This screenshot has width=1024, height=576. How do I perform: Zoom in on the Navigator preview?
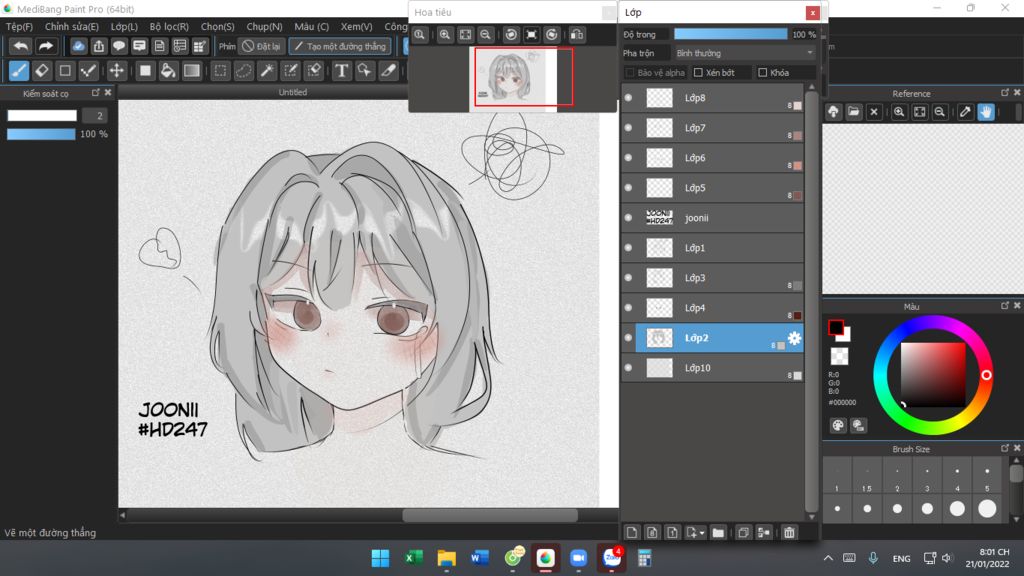point(445,35)
